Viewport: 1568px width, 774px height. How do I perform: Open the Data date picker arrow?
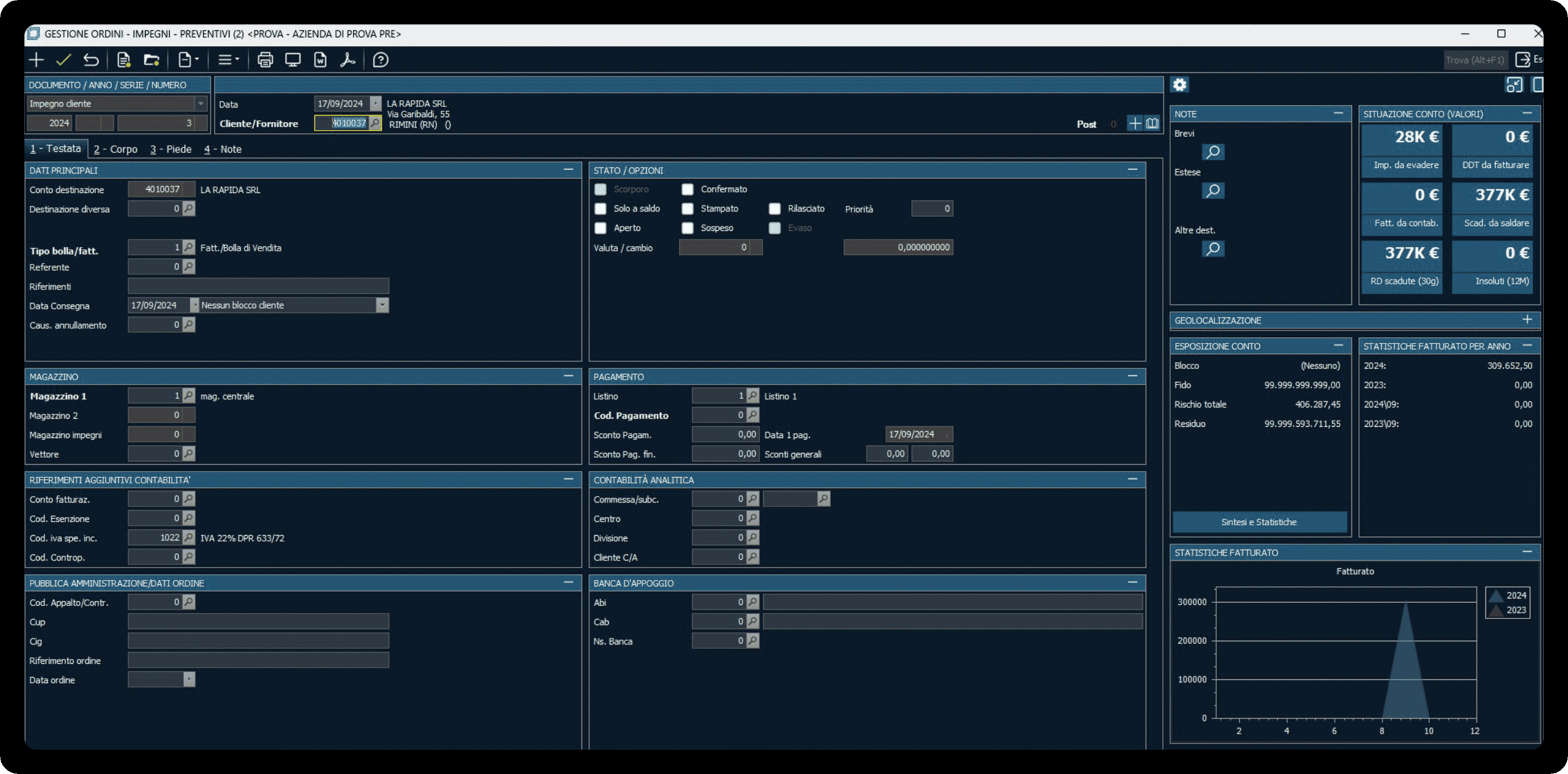[x=375, y=103]
